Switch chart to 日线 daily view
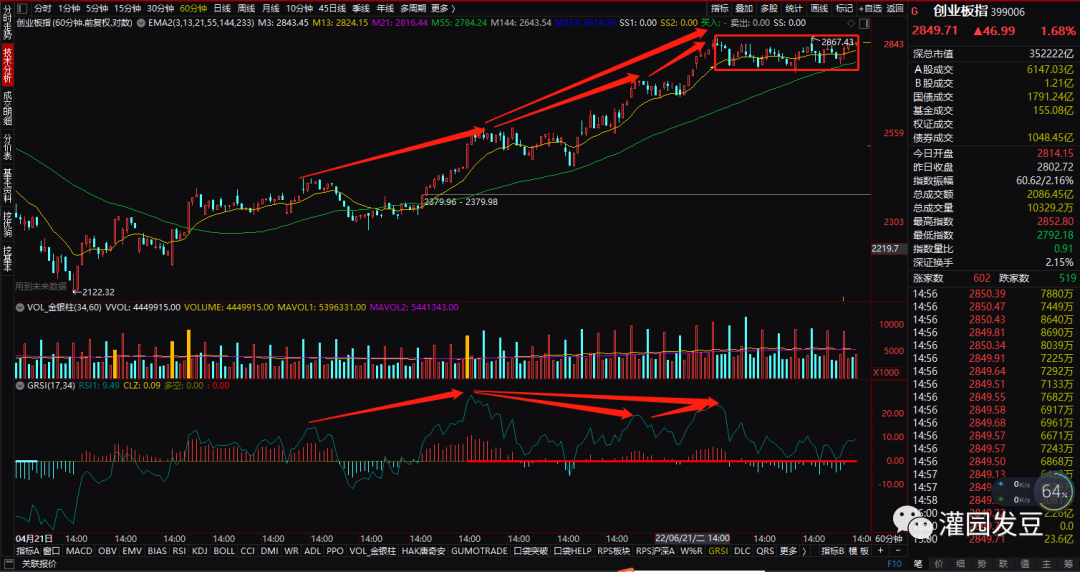Screen dimensions: 1080x572 click(x=222, y=8)
